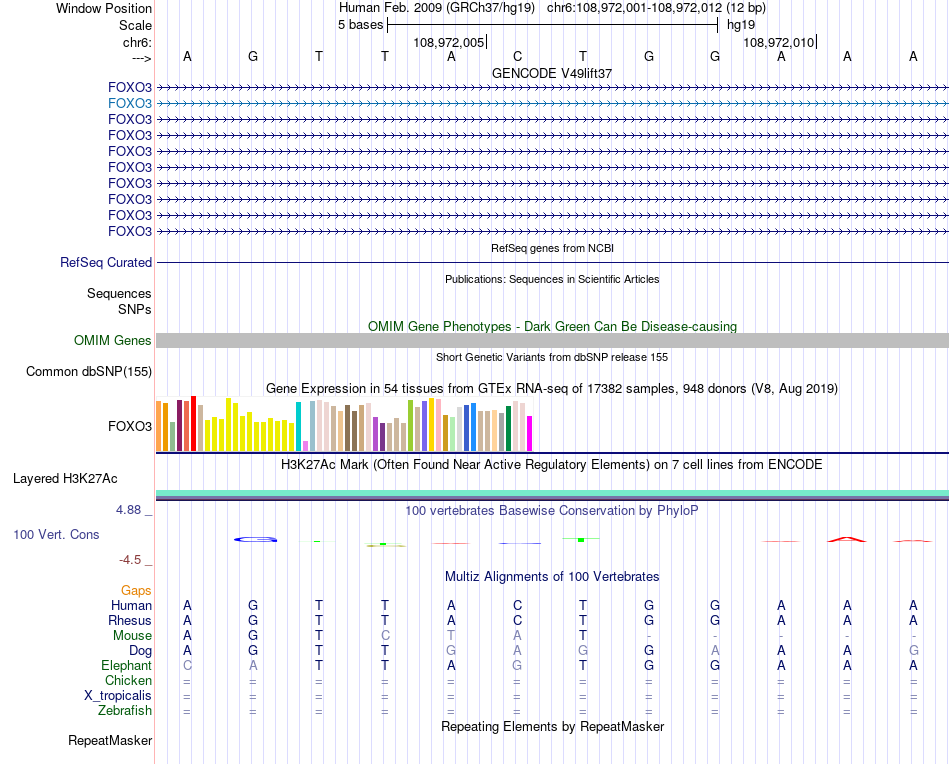950x764 pixels.
Task: Select the X_tropicalis alignment row label
Action: (118, 696)
